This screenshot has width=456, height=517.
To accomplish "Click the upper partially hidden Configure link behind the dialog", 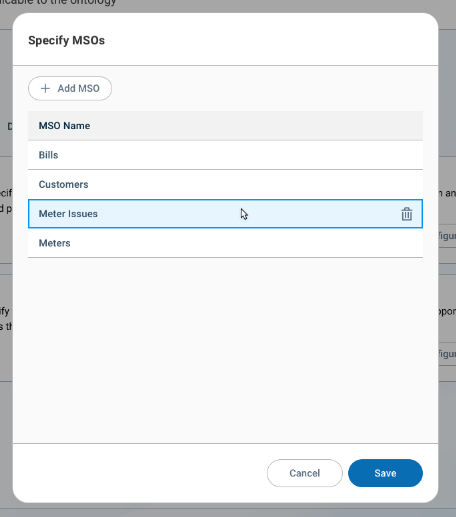I will 447,236.
